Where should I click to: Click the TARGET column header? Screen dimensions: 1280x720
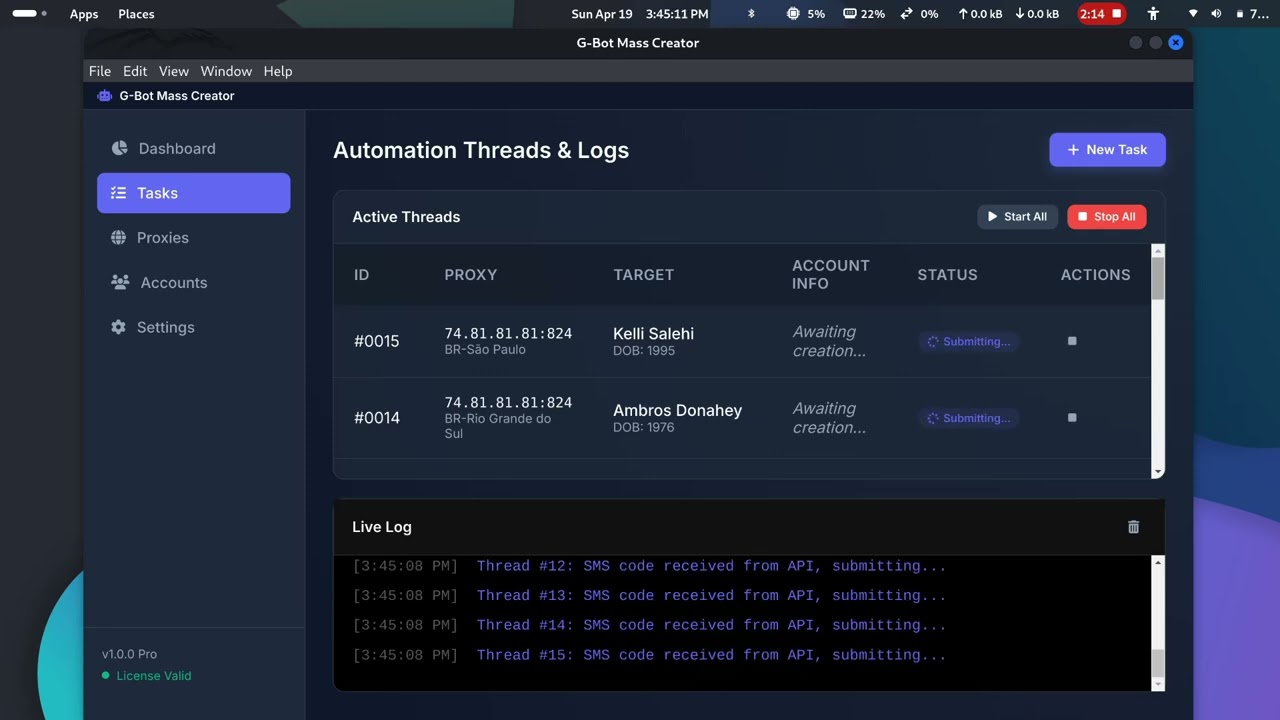pos(643,275)
